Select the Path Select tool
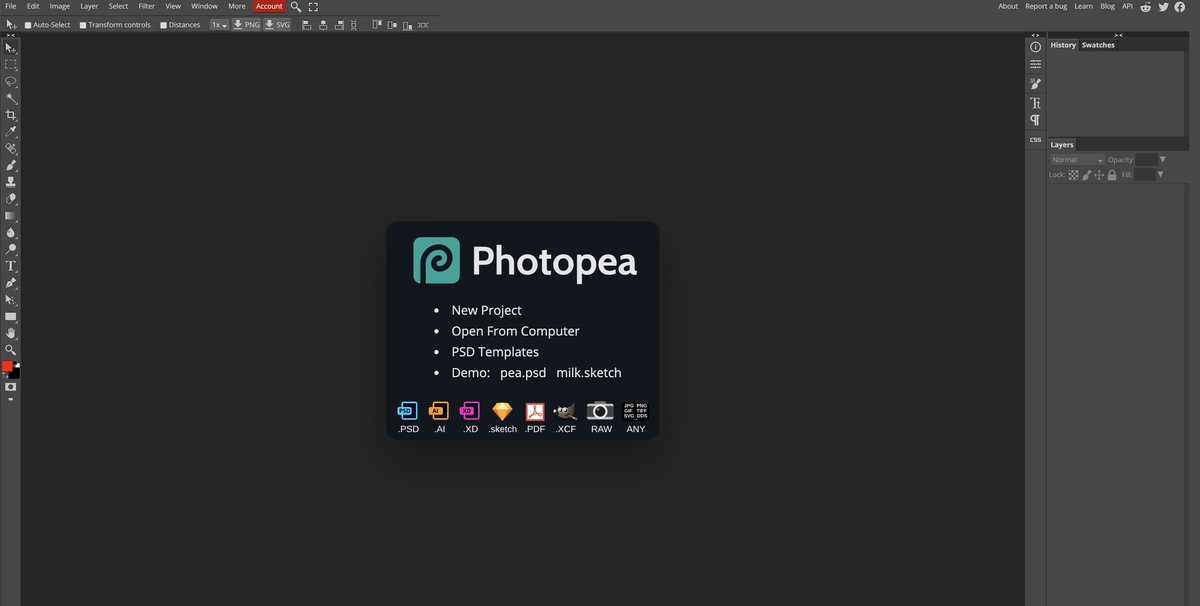The image size is (1200, 606). click(11, 299)
